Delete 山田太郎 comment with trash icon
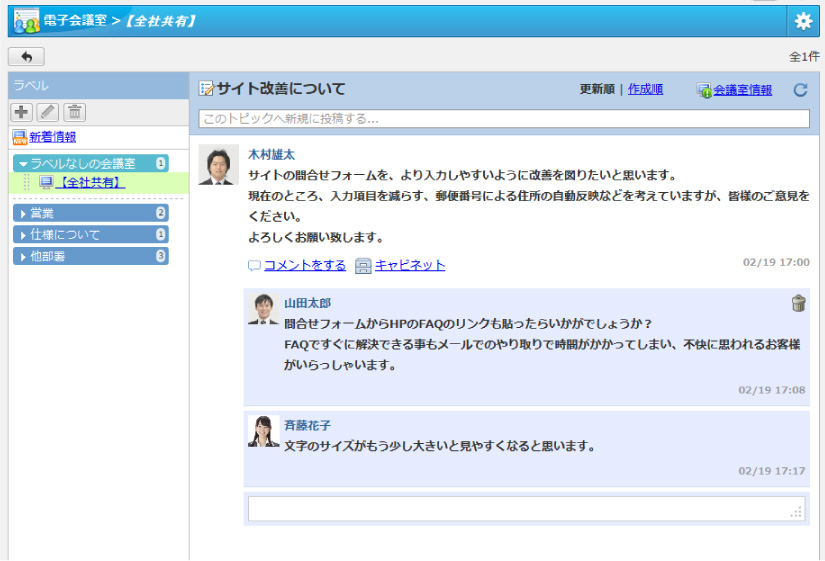Image resolution: width=825 pixels, height=561 pixels. [x=798, y=304]
